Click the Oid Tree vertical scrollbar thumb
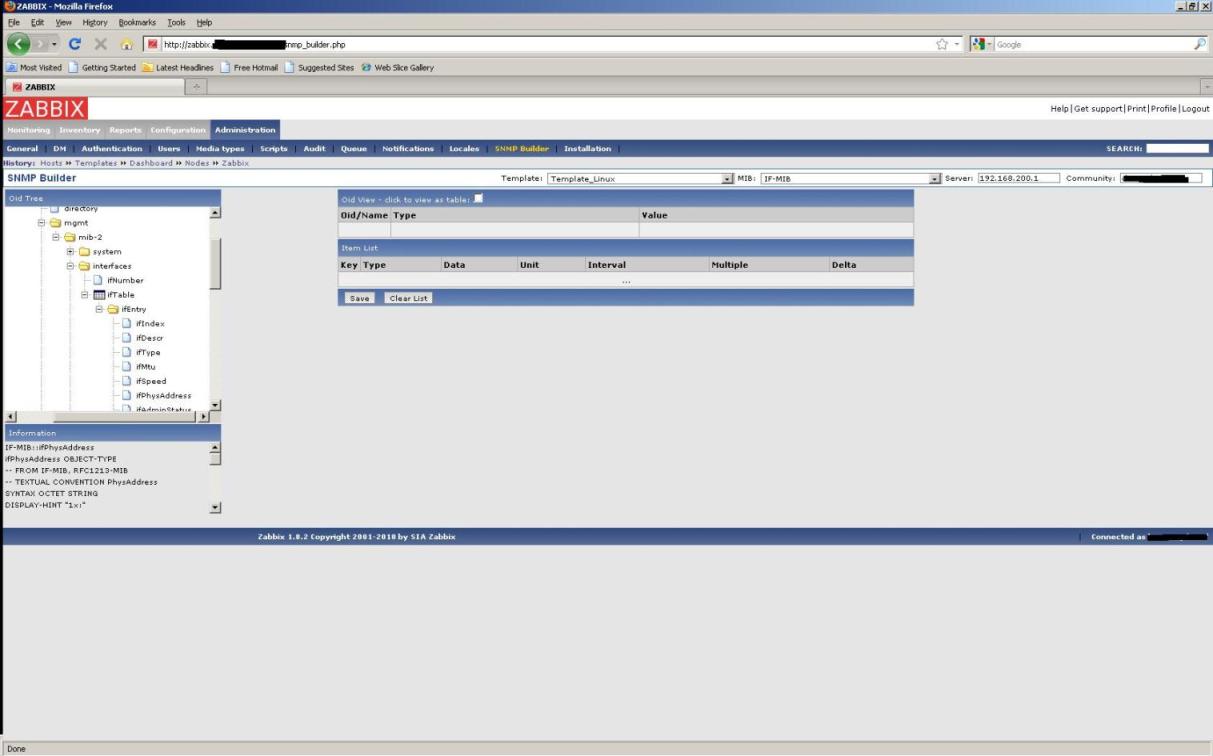The height and width of the screenshot is (756, 1213). point(215,265)
